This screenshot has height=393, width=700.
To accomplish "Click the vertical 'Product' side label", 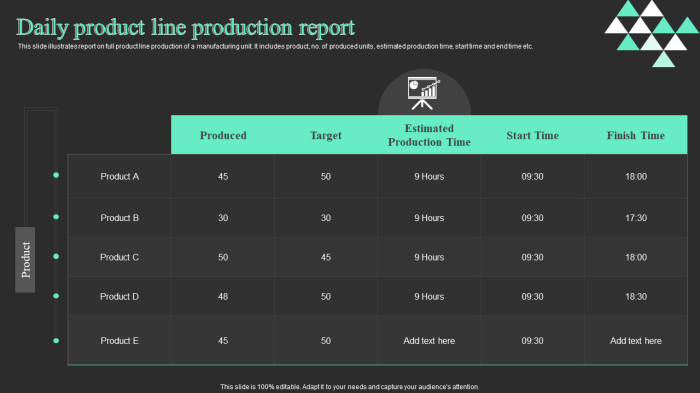I will pos(25,260).
